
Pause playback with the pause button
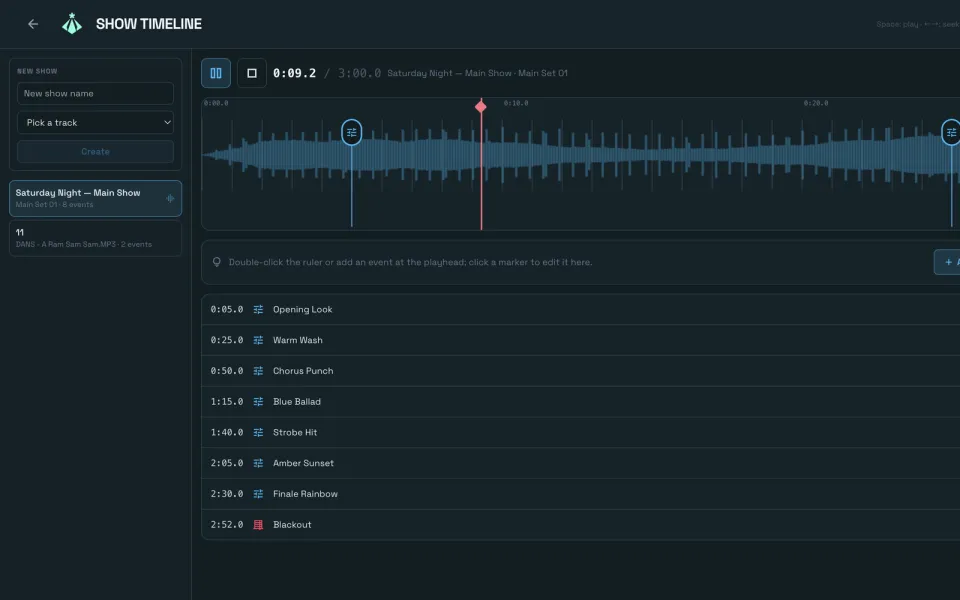point(216,73)
